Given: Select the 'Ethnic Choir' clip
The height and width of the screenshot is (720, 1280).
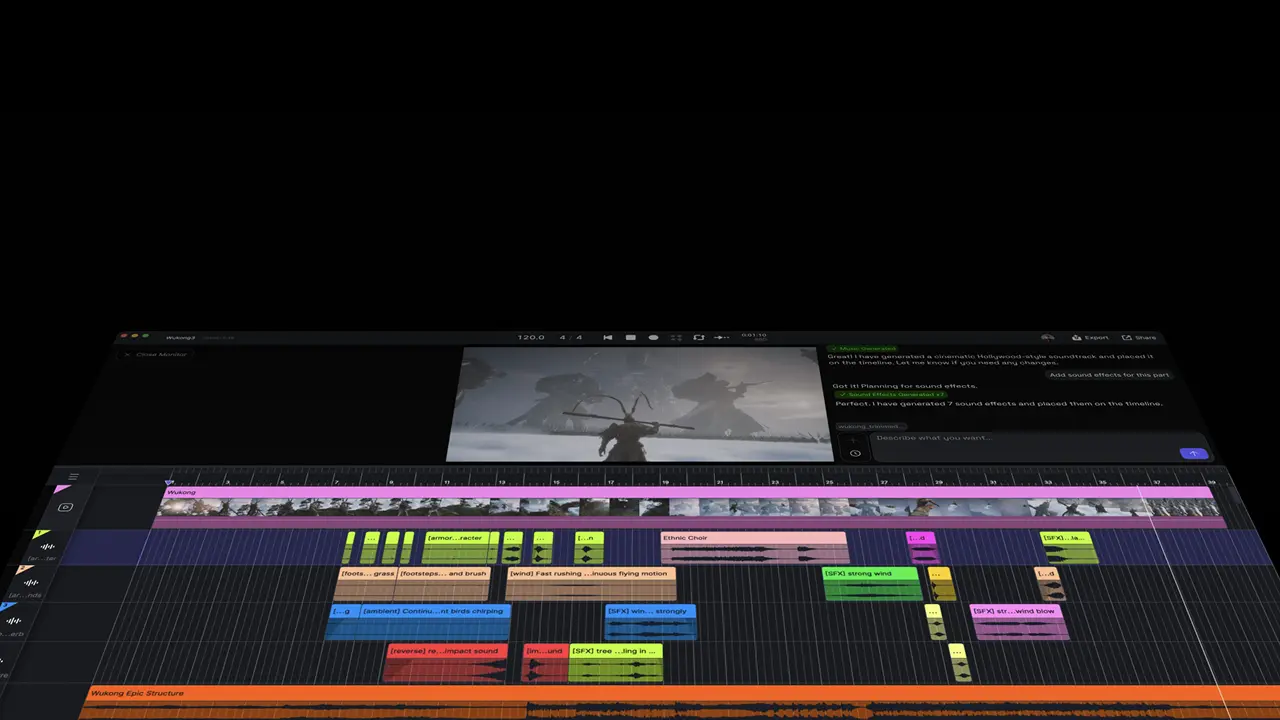Looking at the screenshot, I should [x=754, y=548].
